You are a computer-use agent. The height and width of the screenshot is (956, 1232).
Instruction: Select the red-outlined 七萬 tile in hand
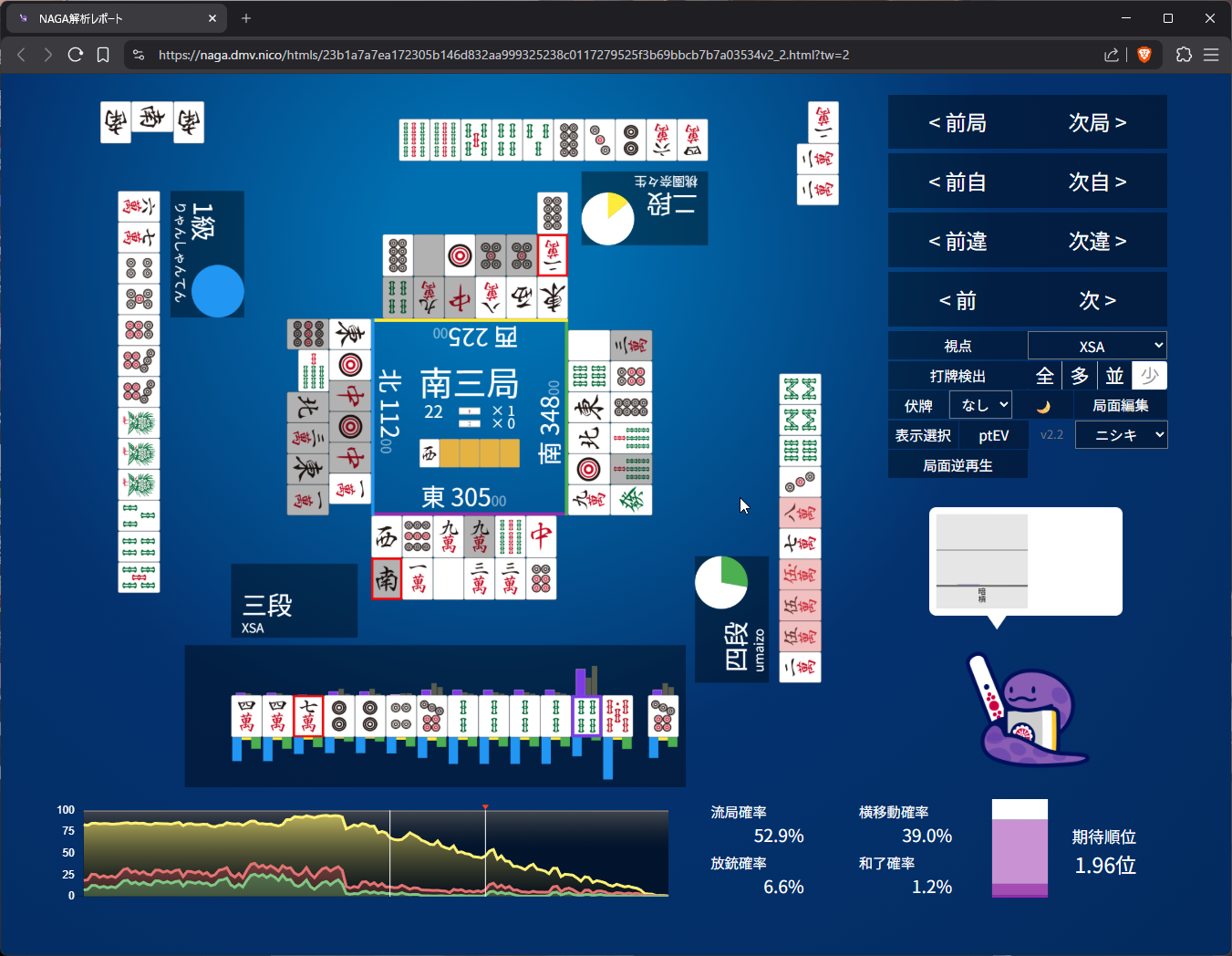[x=308, y=715]
